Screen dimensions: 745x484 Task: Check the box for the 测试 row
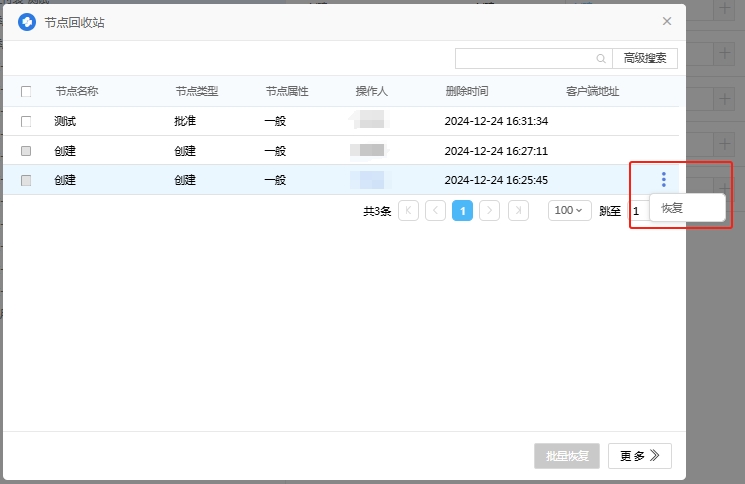pyautogui.click(x=26, y=121)
